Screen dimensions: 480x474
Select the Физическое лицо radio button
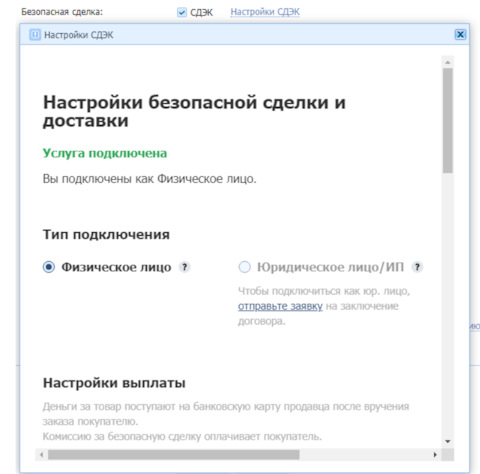[x=49, y=267]
